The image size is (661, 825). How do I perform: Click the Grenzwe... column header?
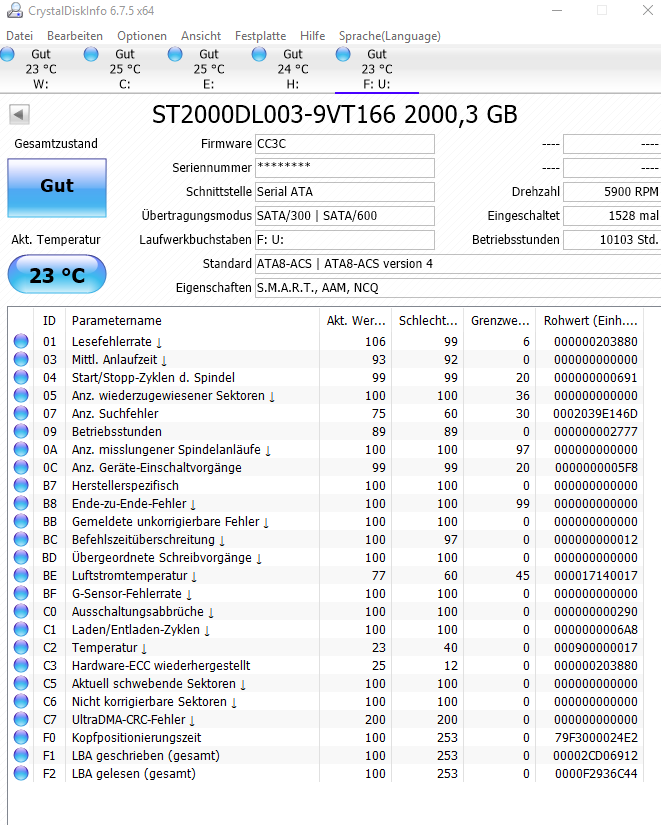pos(499,320)
